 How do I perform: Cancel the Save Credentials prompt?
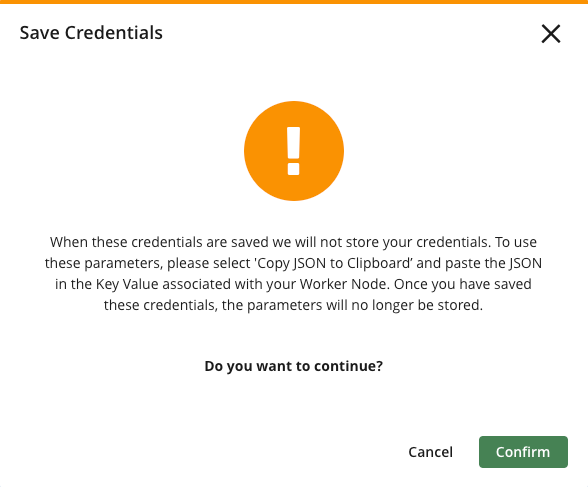click(x=430, y=452)
